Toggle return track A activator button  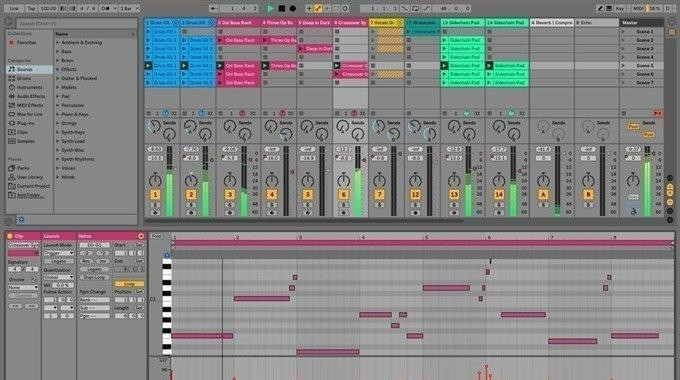point(543,195)
